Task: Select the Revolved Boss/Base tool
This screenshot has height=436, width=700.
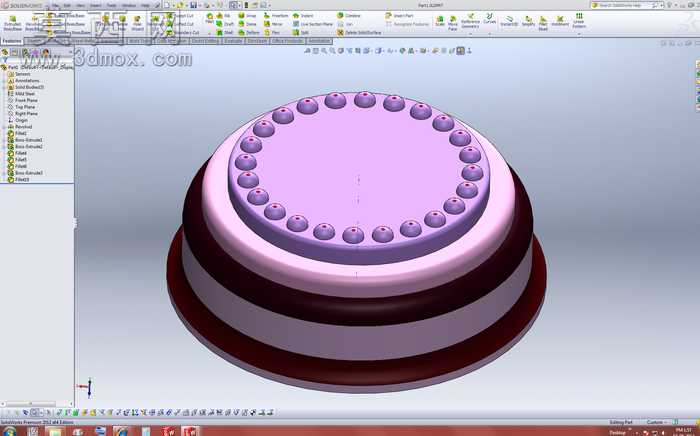Action: (x=33, y=23)
